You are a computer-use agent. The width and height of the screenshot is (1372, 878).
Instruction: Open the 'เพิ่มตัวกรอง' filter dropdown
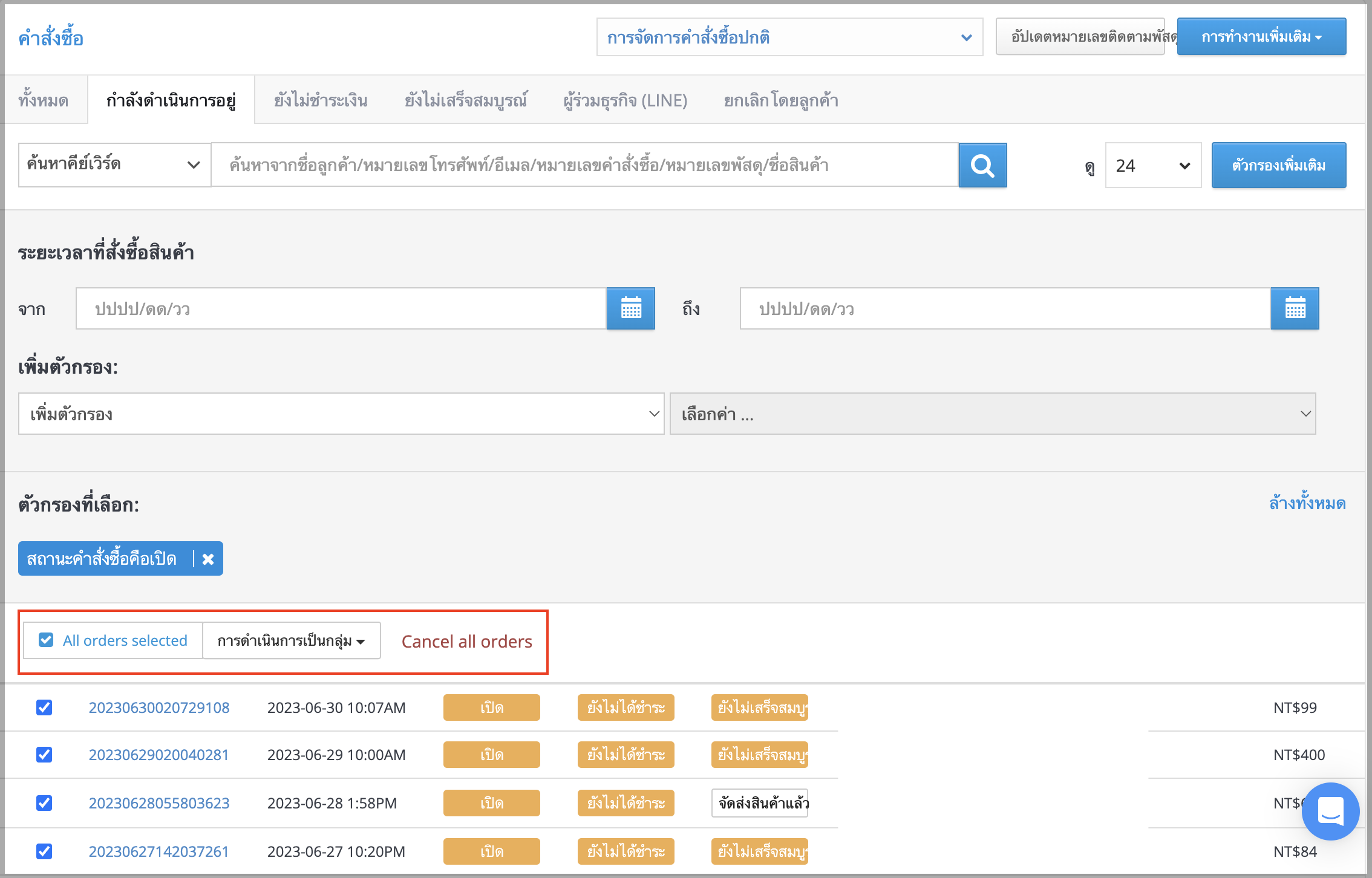(x=341, y=414)
